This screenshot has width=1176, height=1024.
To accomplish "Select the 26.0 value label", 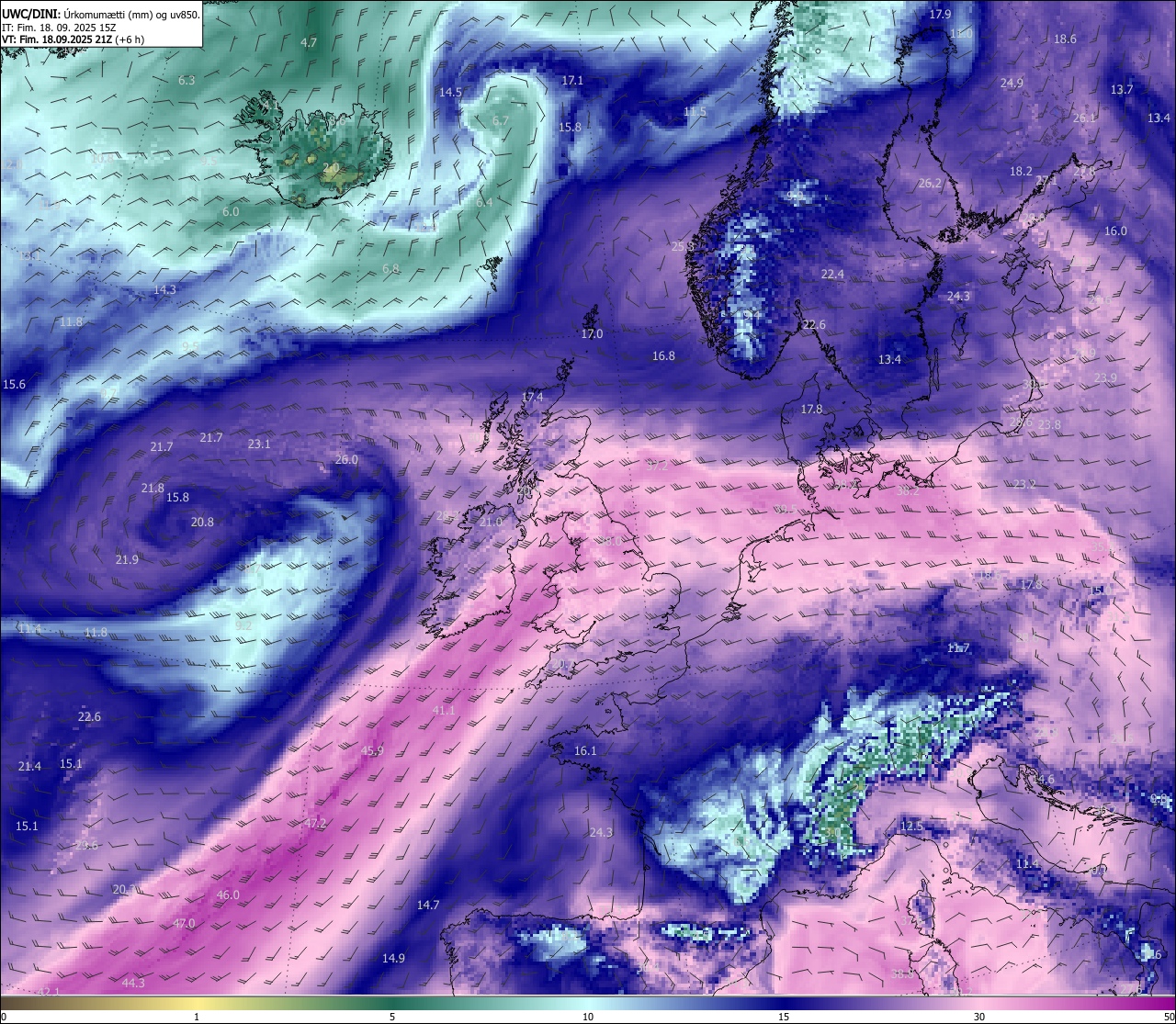I will [x=346, y=460].
